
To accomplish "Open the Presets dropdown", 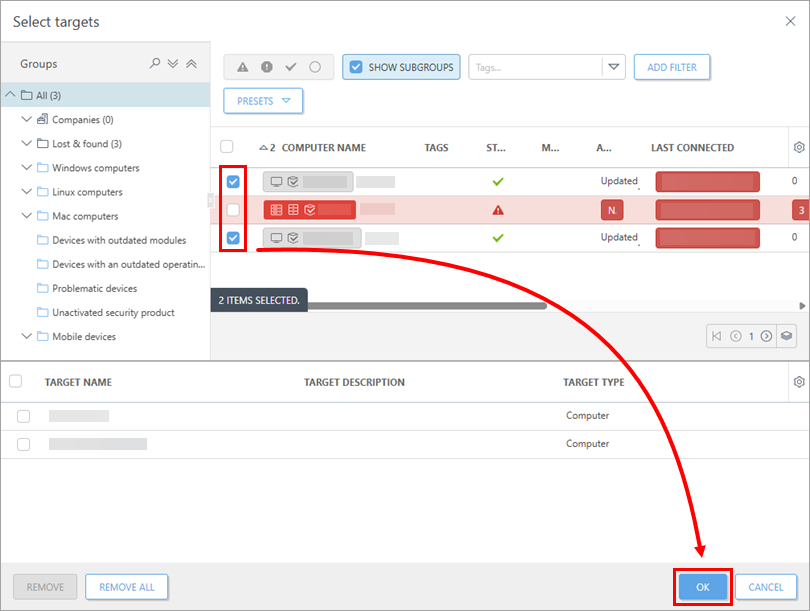I will click(x=263, y=101).
